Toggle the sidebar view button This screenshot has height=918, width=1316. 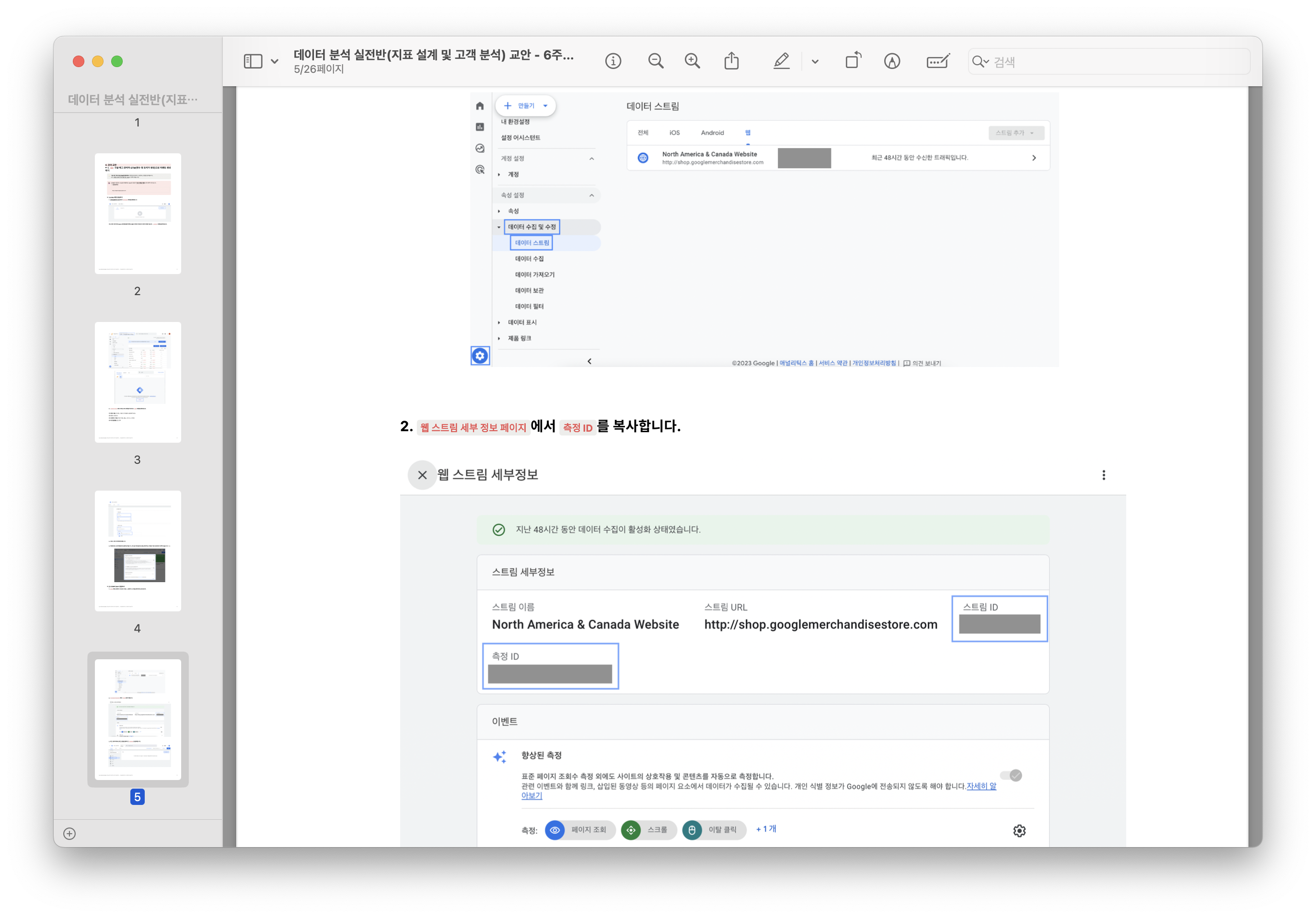click(x=253, y=61)
